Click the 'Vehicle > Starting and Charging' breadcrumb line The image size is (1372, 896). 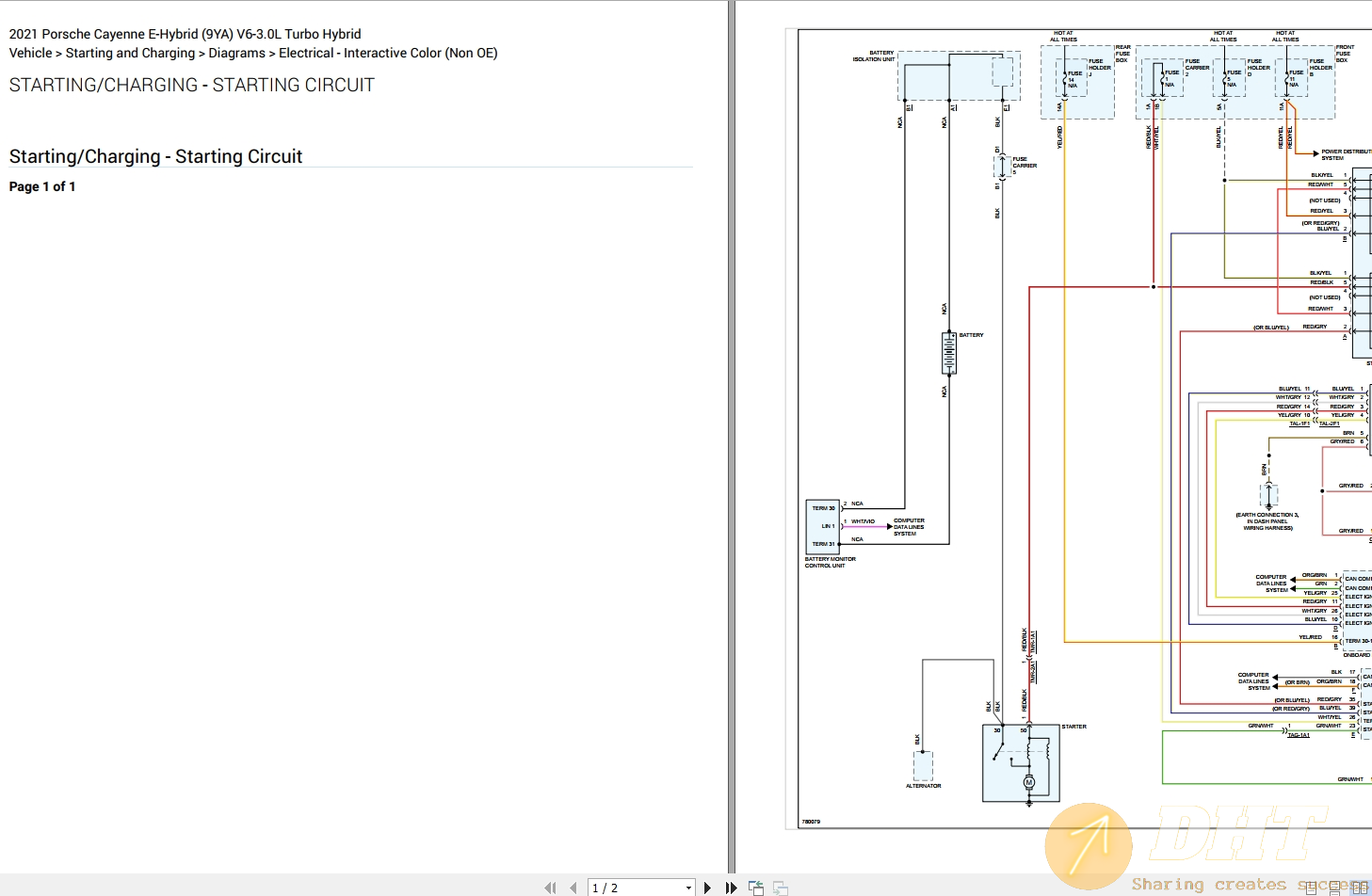[253, 53]
